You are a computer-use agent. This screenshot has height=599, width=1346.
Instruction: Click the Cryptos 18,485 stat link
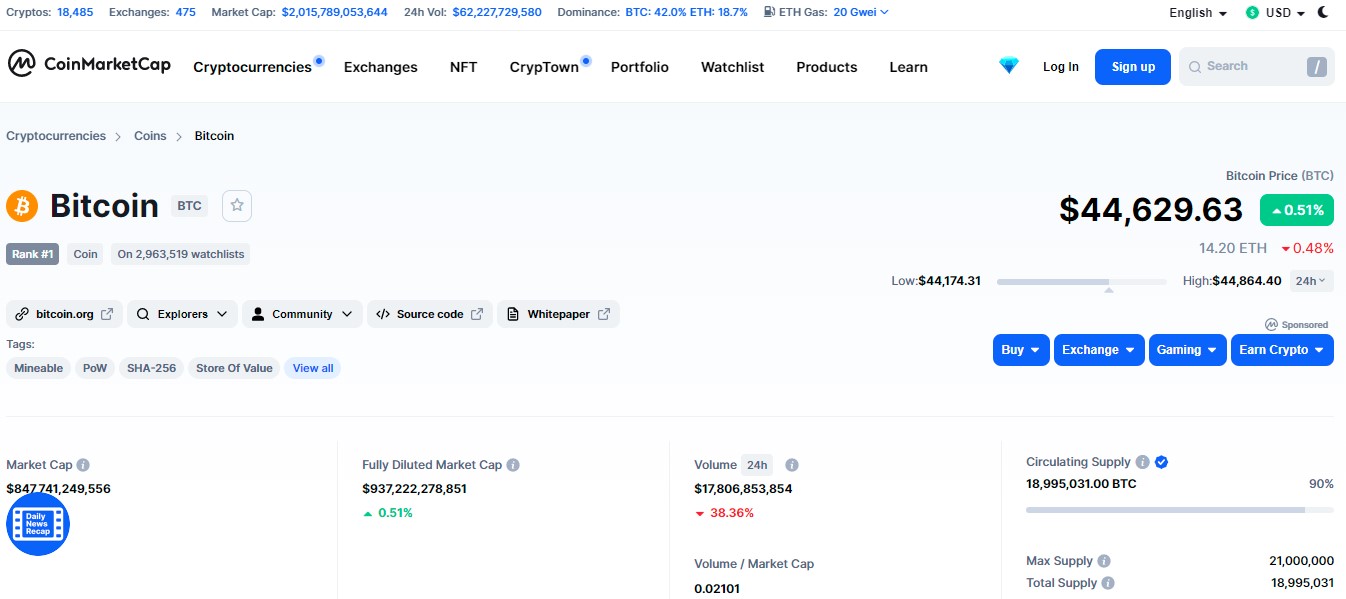pyautogui.click(x=75, y=12)
